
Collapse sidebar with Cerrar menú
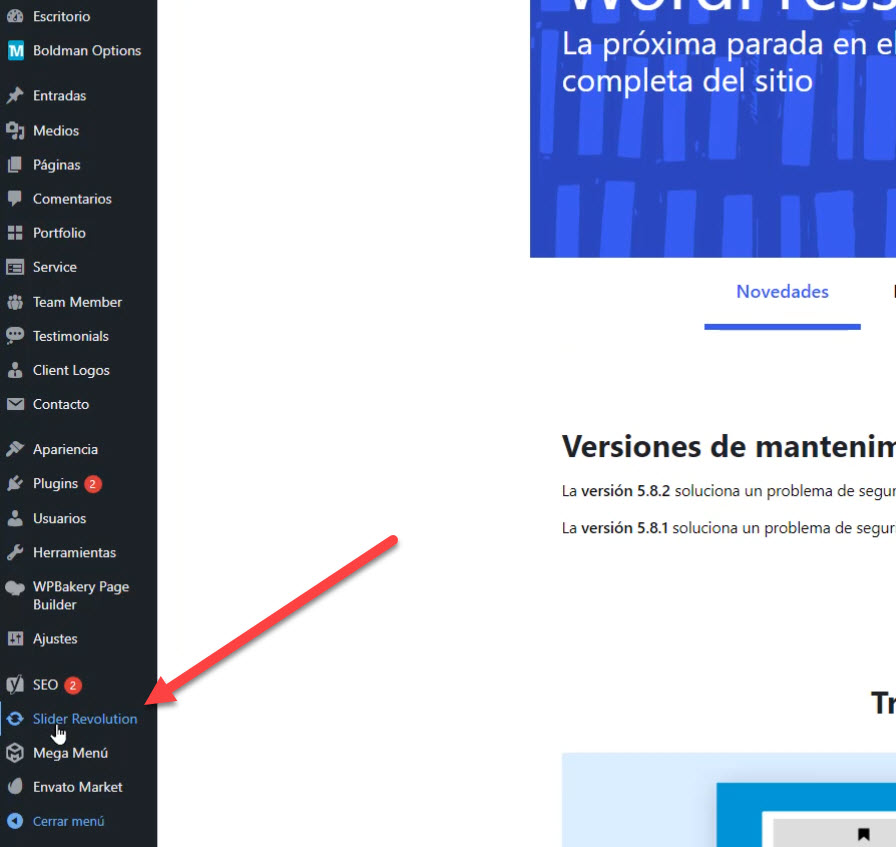[x=69, y=821]
